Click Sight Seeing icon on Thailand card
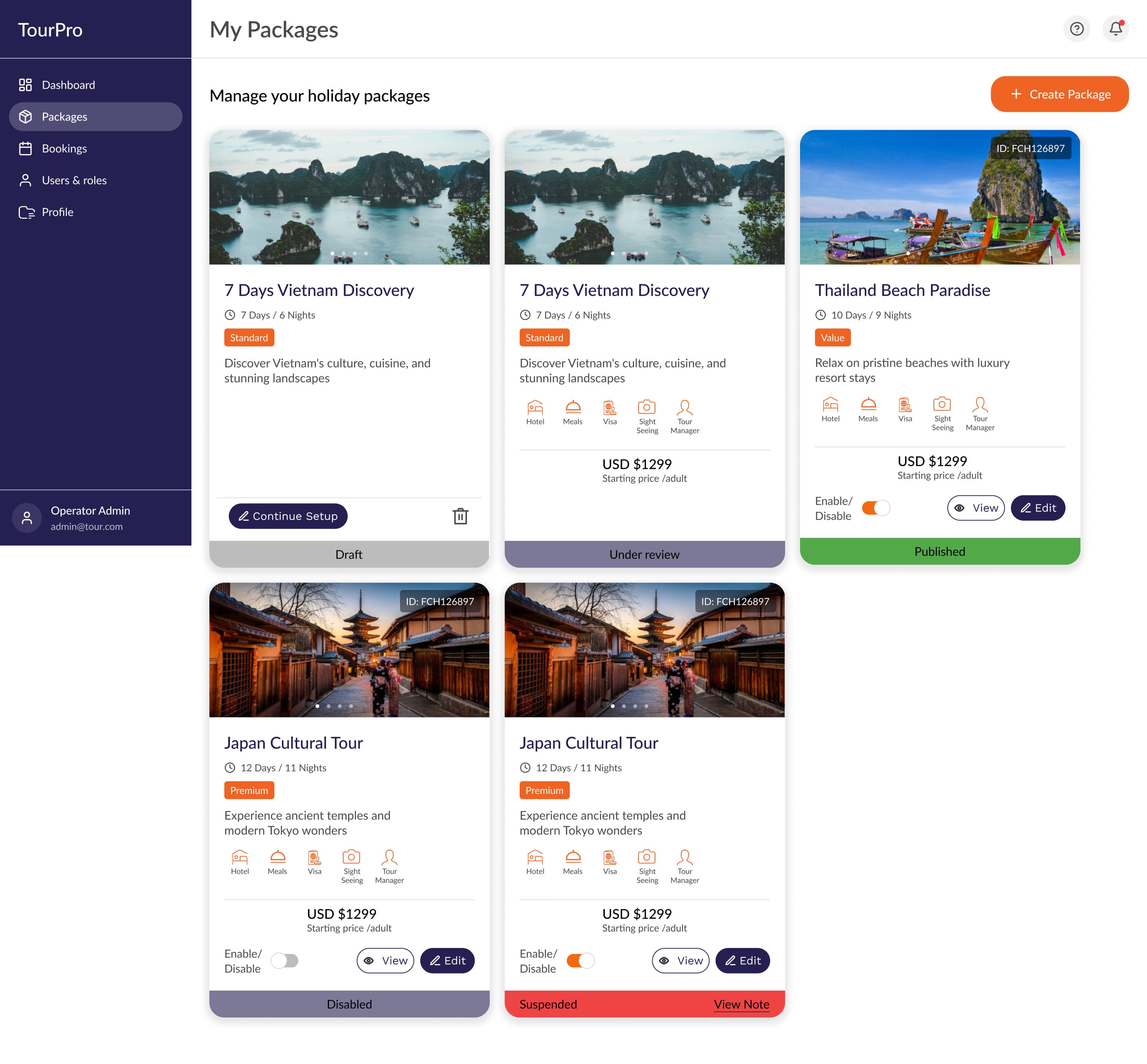The image size is (1147, 1064). coord(942,405)
